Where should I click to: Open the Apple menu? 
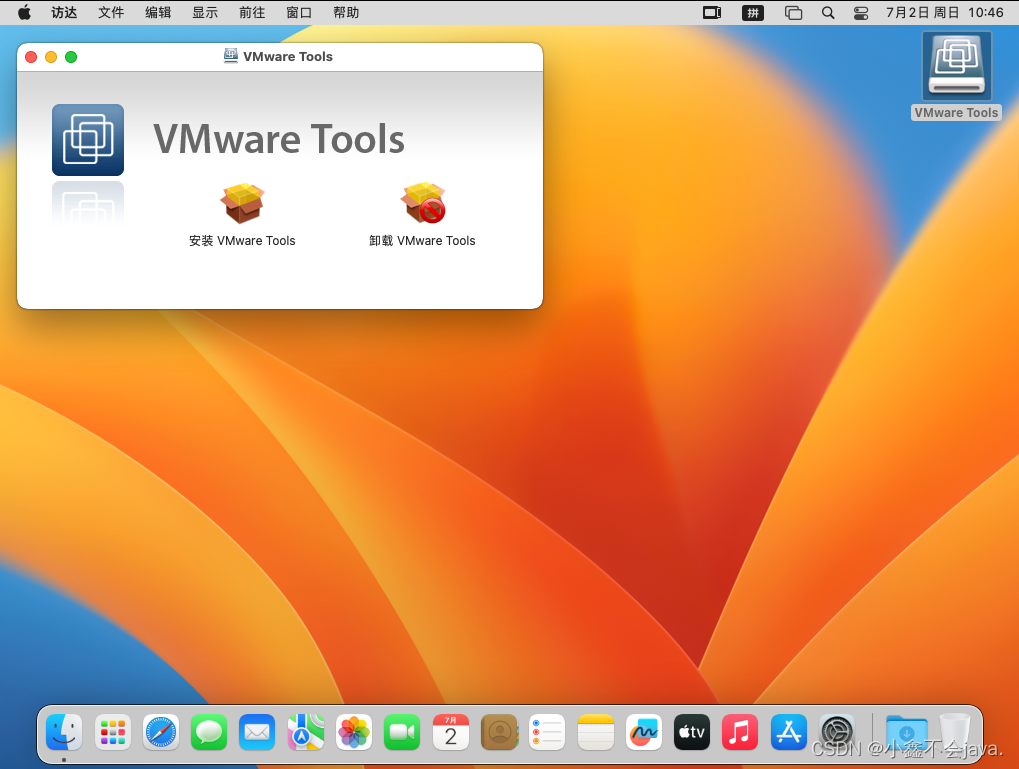click(24, 13)
